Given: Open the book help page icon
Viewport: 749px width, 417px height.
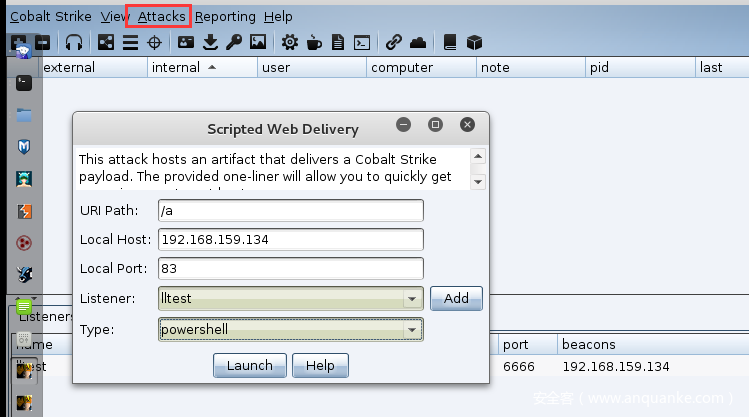Looking at the screenshot, I should (450, 43).
